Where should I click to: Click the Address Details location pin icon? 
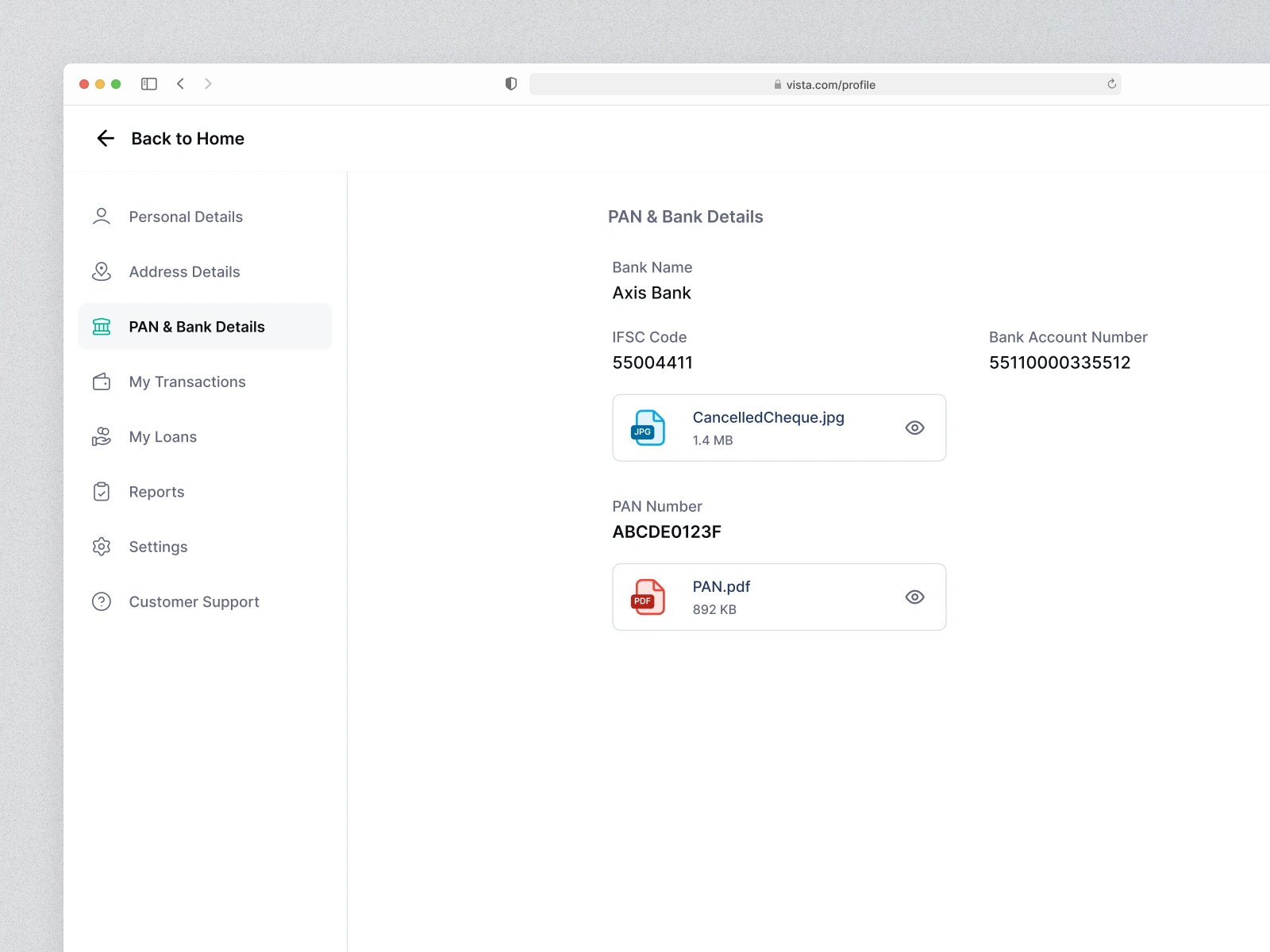pos(102,271)
